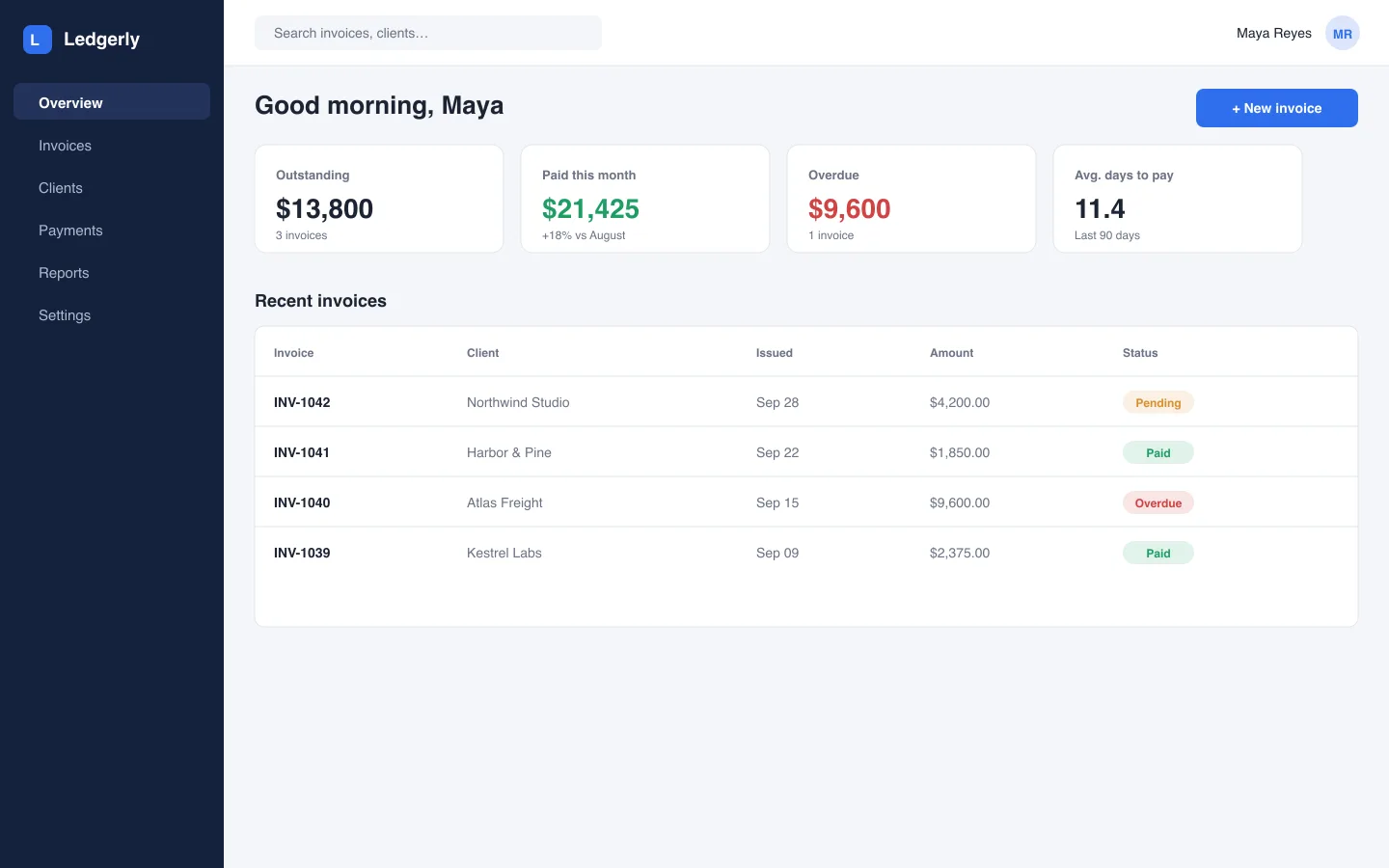Open invoice INV-1039
This screenshot has height=868, width=1389.
point(302,553)
